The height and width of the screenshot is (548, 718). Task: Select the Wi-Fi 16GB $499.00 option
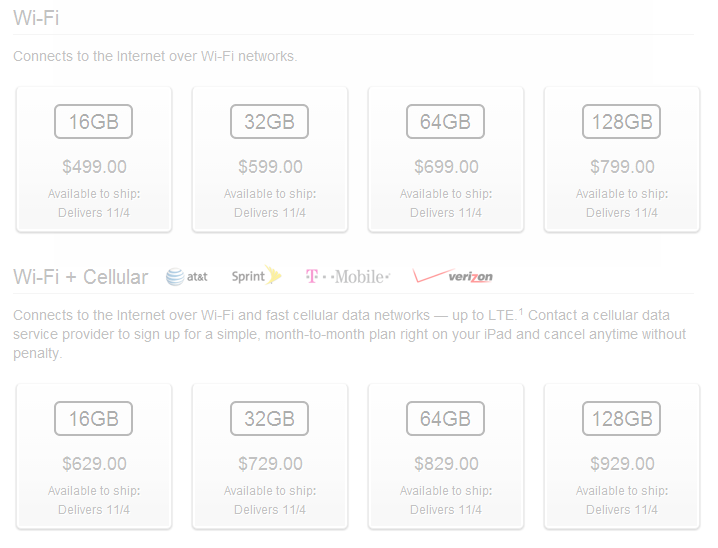click(94, 159)
